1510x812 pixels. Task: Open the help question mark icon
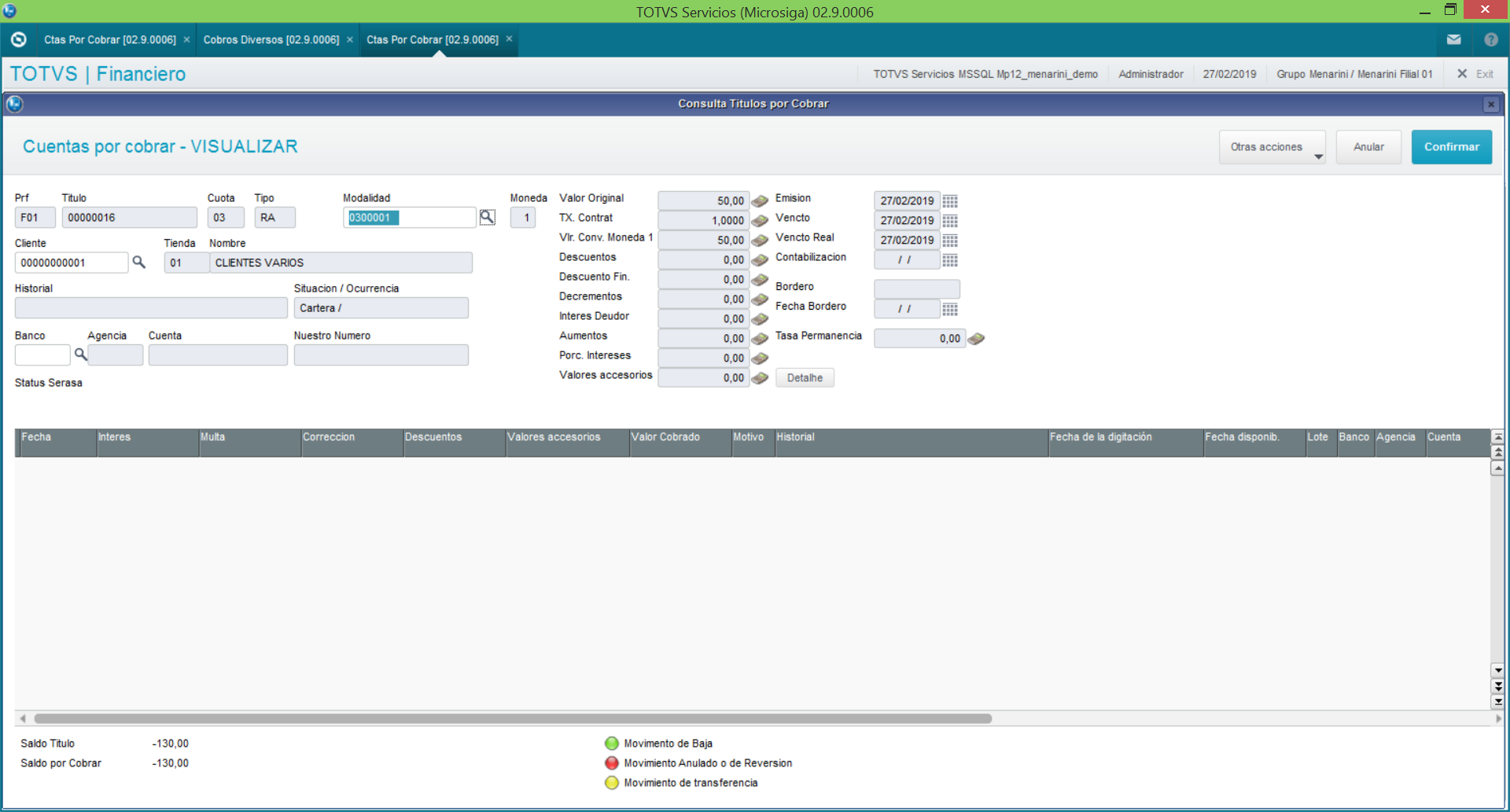pos(1491,39)
